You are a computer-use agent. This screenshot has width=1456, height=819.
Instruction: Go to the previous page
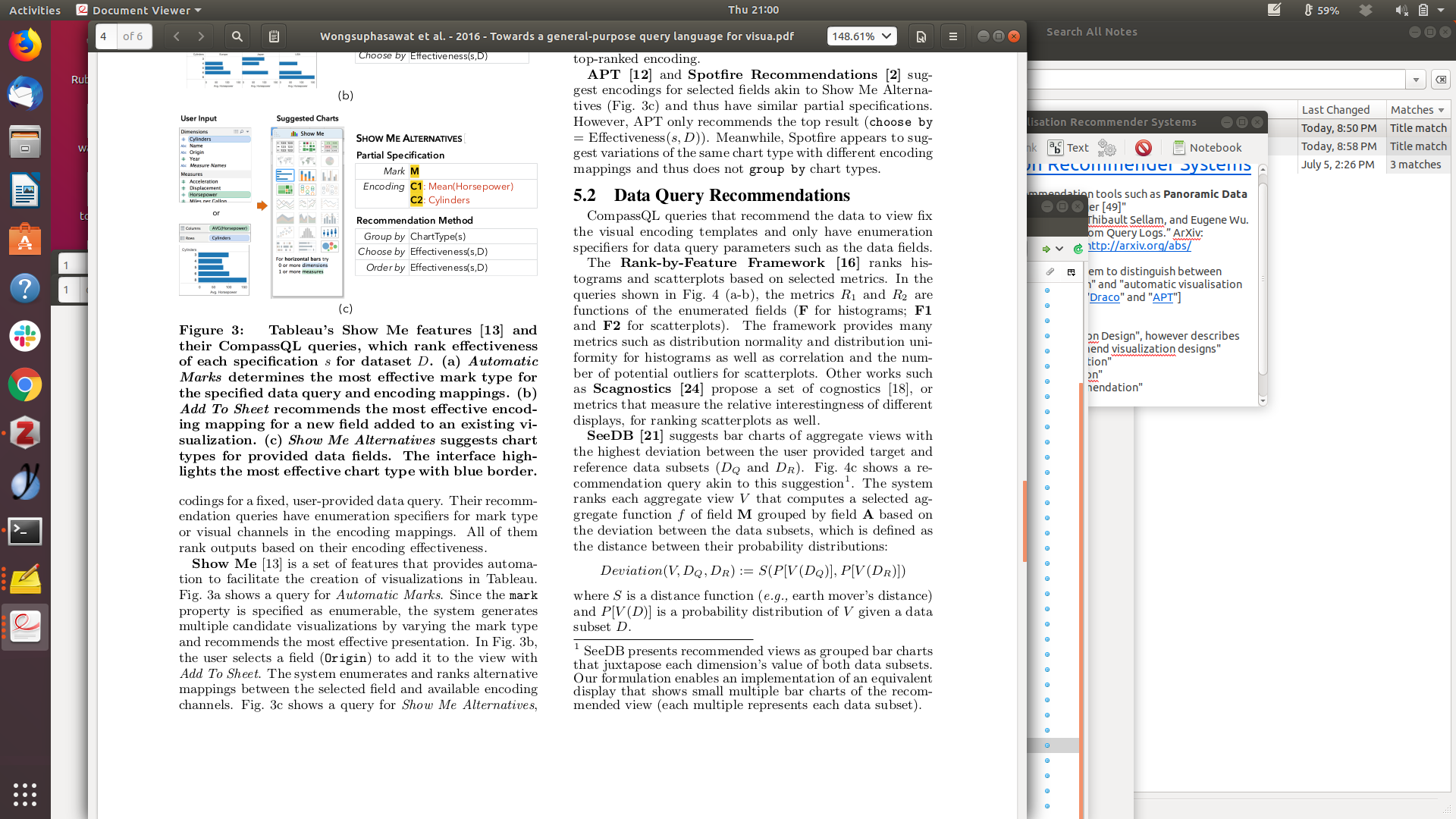coord(177,36)
